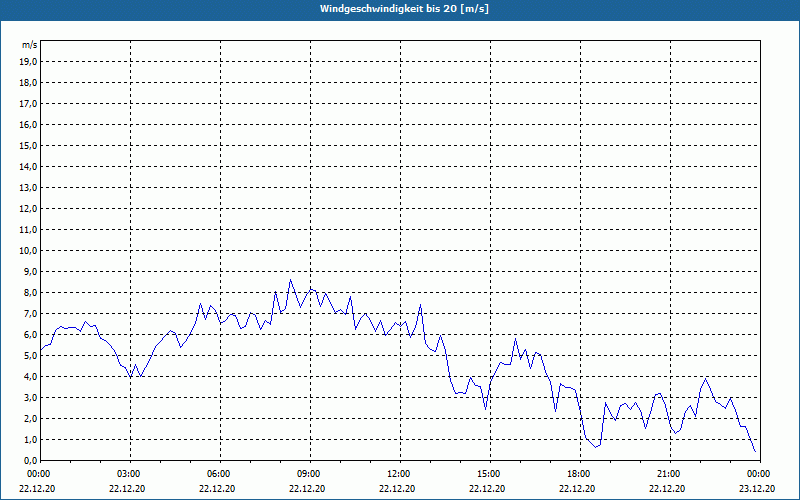Image resolution: width=800 pixels, height=500 pixels.
Task: Pick the "22.12.20" date under 21:00
Action: 667,488
